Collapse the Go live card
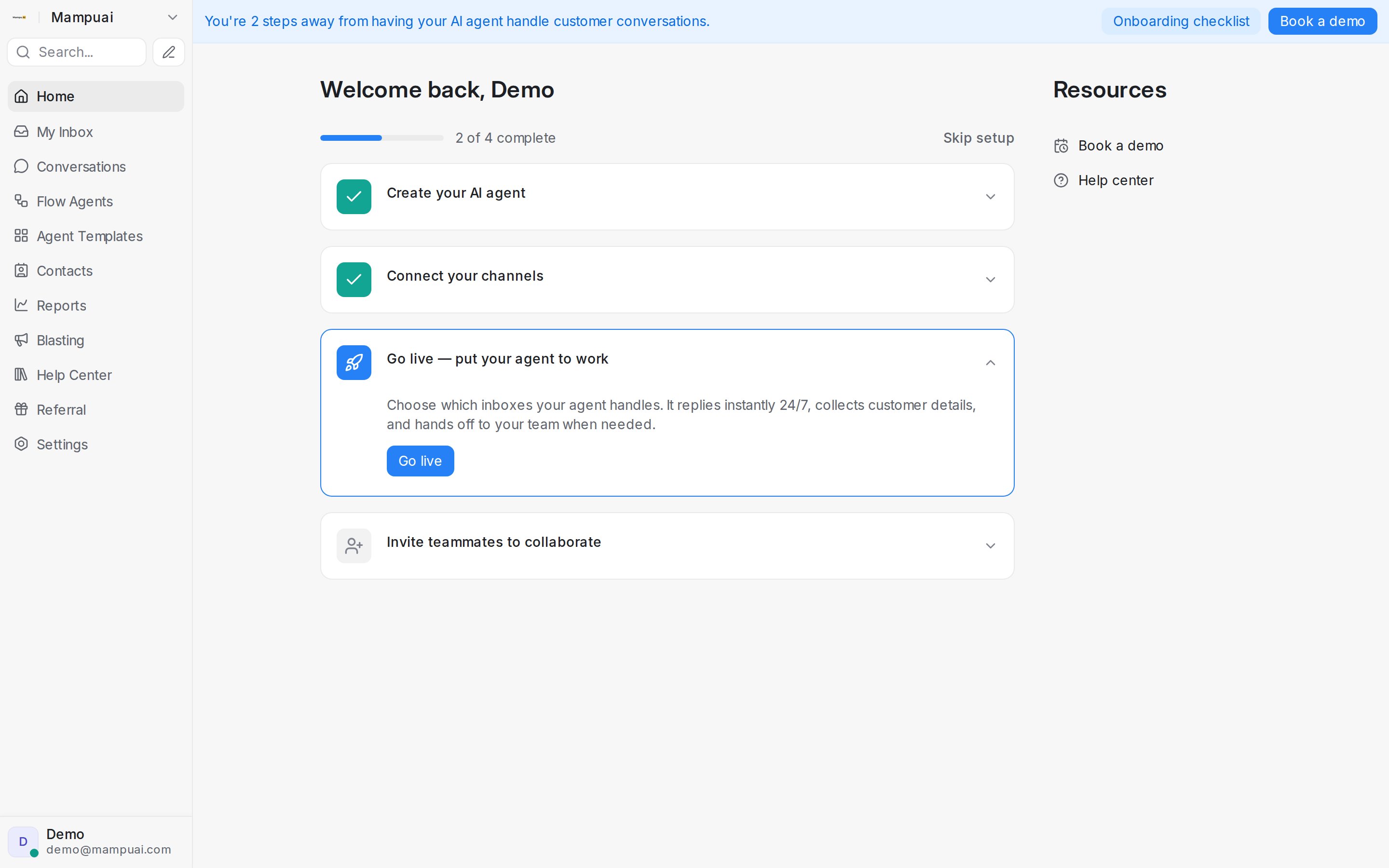The height and width of the screenshot is (868, 1389). pos(990,362)
